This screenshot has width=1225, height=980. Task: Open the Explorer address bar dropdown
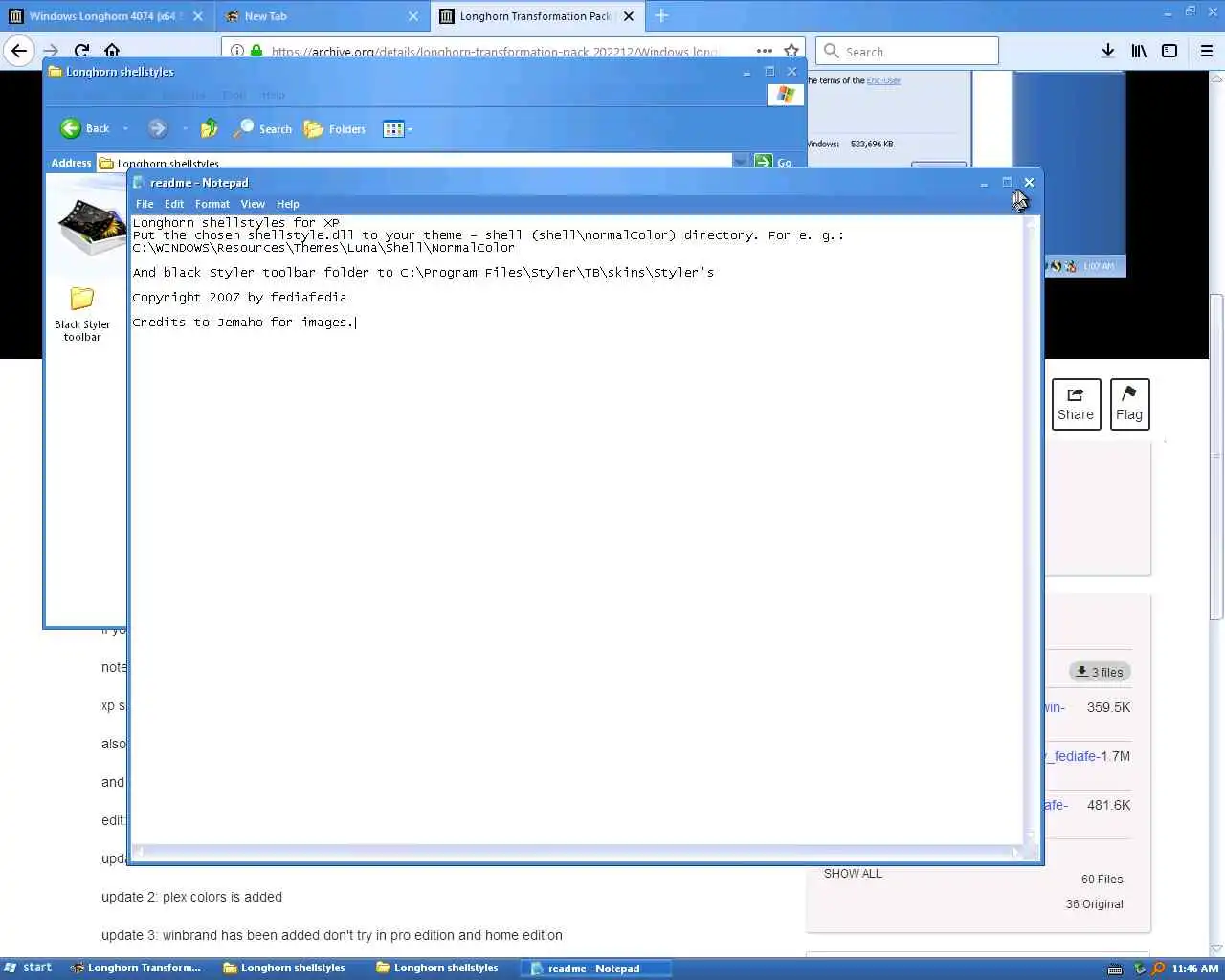tap(741, 162)
